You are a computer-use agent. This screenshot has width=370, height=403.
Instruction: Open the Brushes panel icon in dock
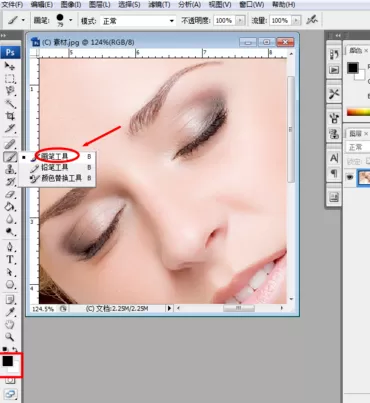[334, 118]
